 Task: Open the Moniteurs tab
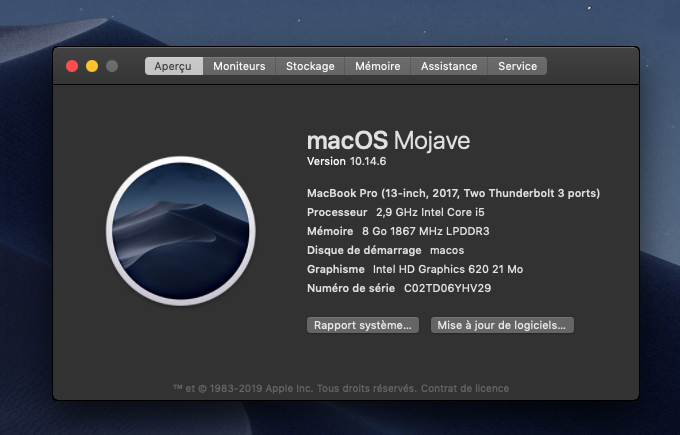[x=239, y=66]
